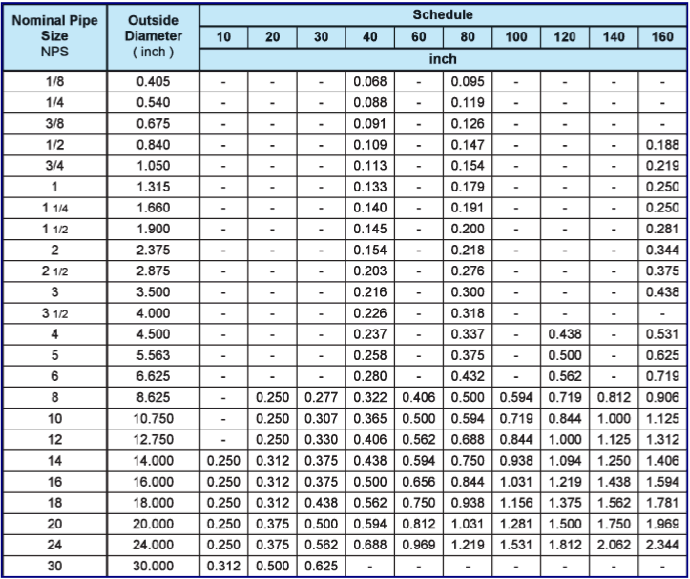Click outside diameter value '30.000'
690x579 pixels.
[x=153, y=566]
